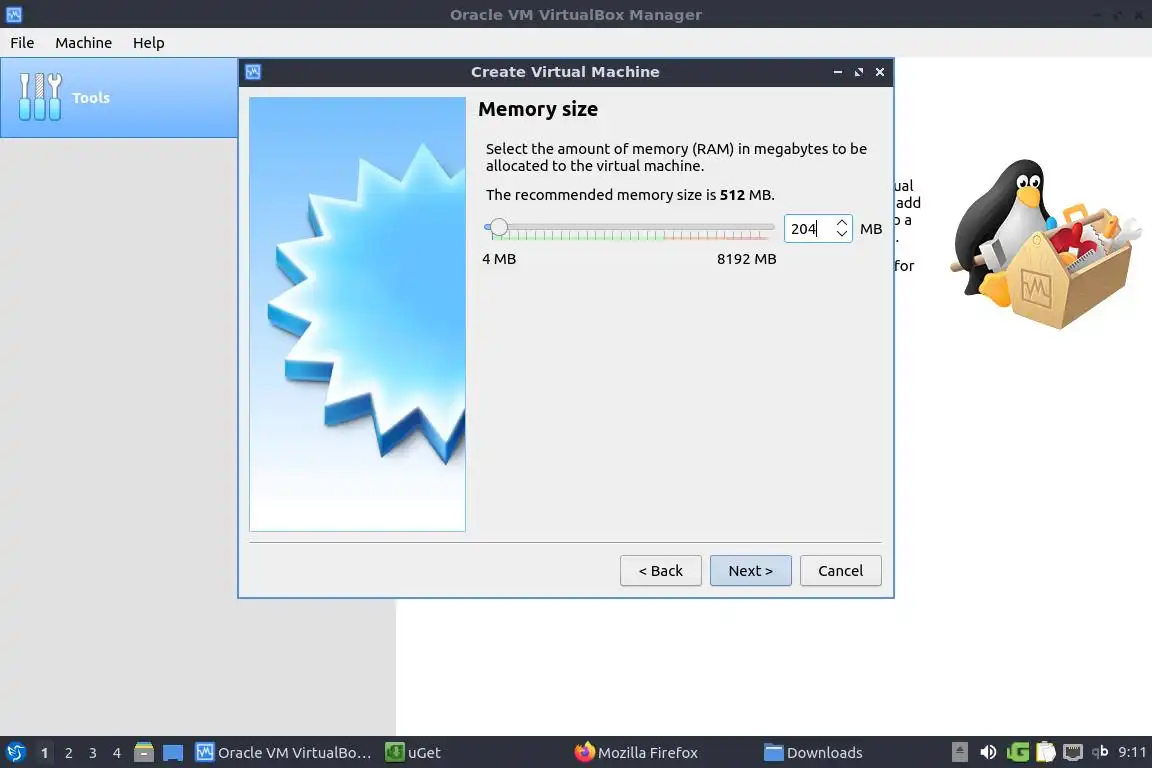
Task: Switch to workspace 1
Action: pos(45,753)
